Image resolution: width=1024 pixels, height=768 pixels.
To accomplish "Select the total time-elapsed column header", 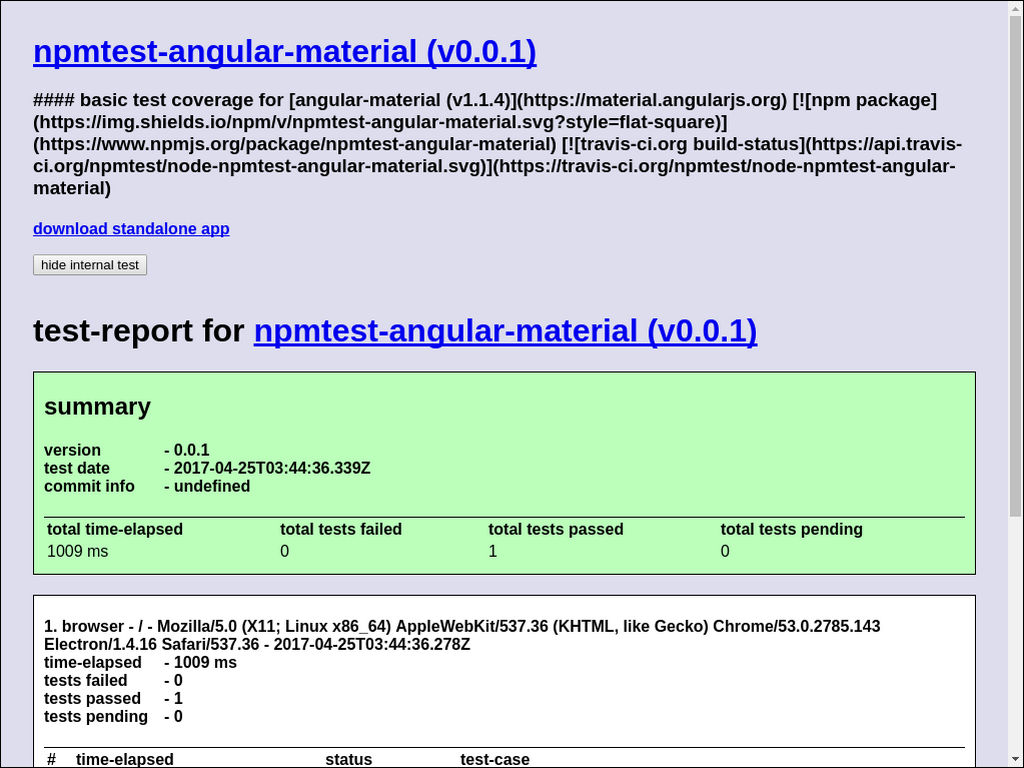I will pyautogui.click(x=115, y=529).
